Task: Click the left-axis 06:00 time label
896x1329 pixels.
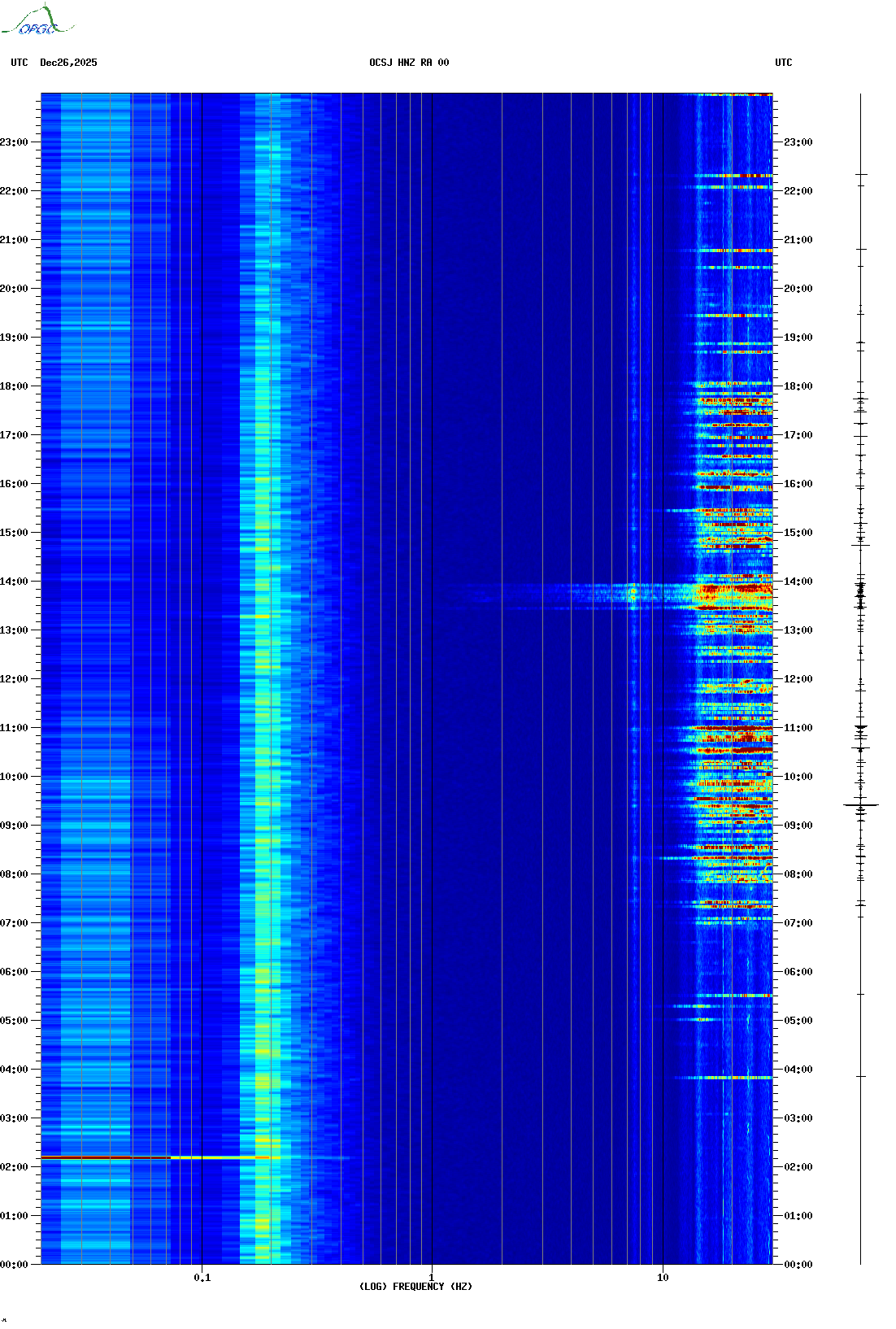Action: tap(14, 972)
